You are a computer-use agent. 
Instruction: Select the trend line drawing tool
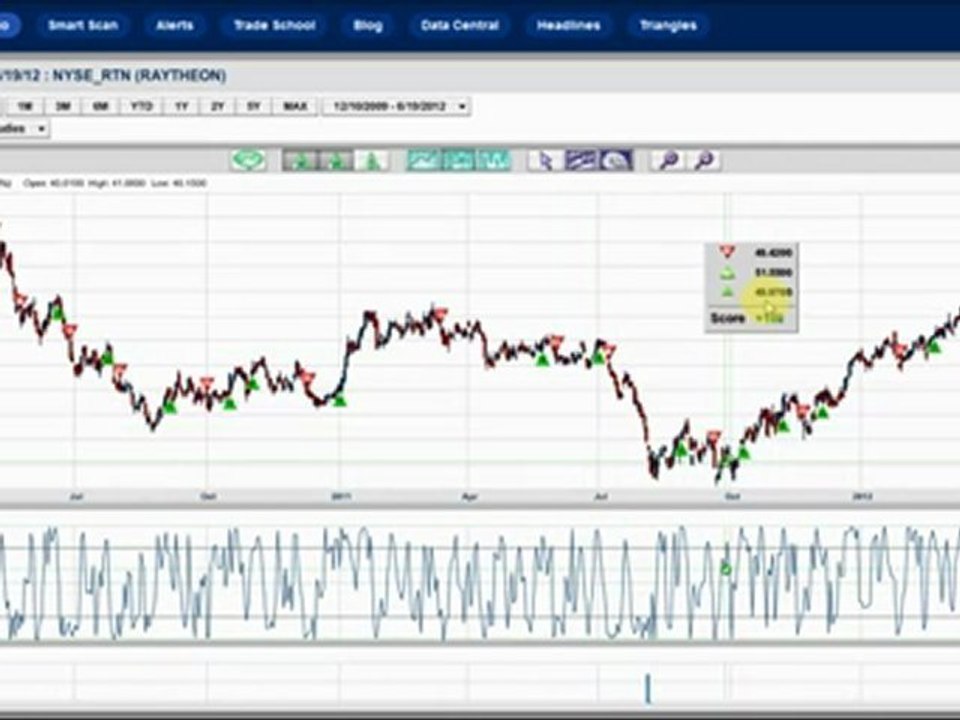[x=580, y=160]
